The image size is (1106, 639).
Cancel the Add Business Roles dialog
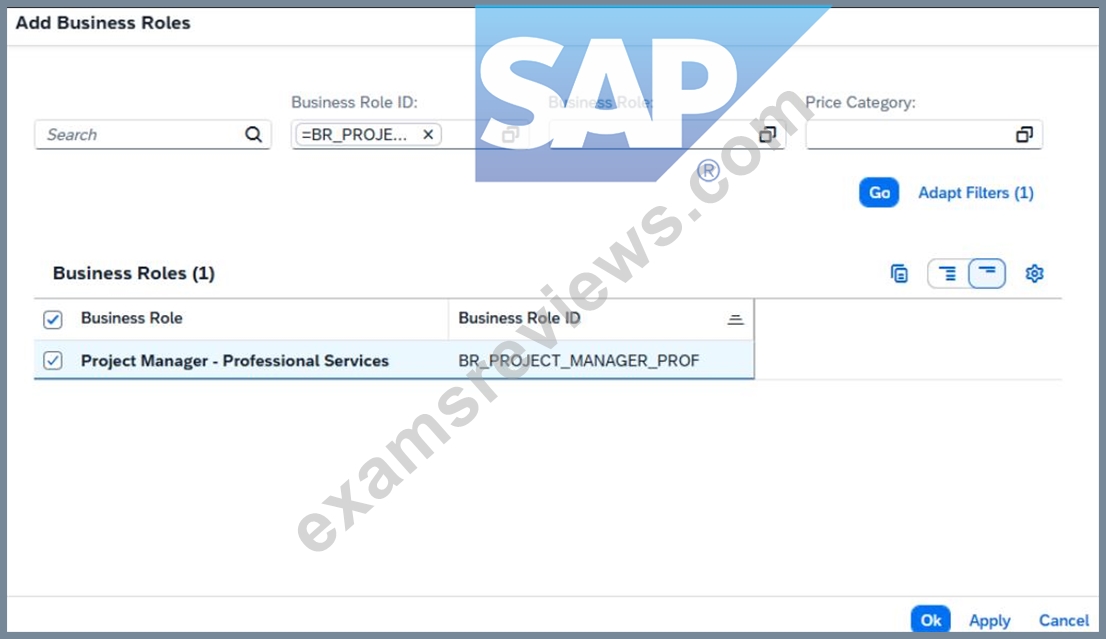[x=1064, y=621]
